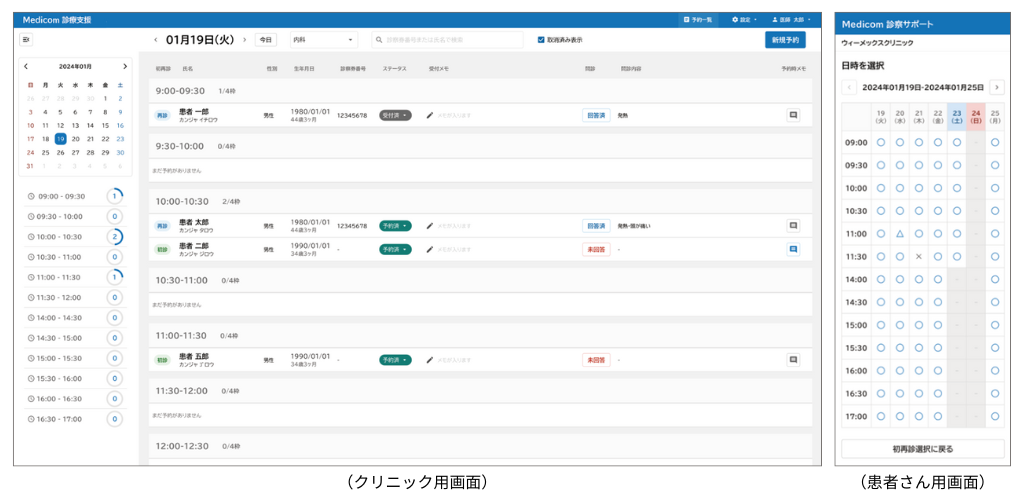
Task: Open 予約一覧 in the top bar
Action: [698, 20]
